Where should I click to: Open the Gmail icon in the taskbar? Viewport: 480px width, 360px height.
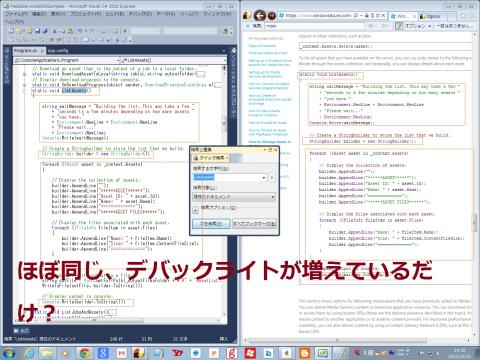pyautogui.click(x=122, y=353)
